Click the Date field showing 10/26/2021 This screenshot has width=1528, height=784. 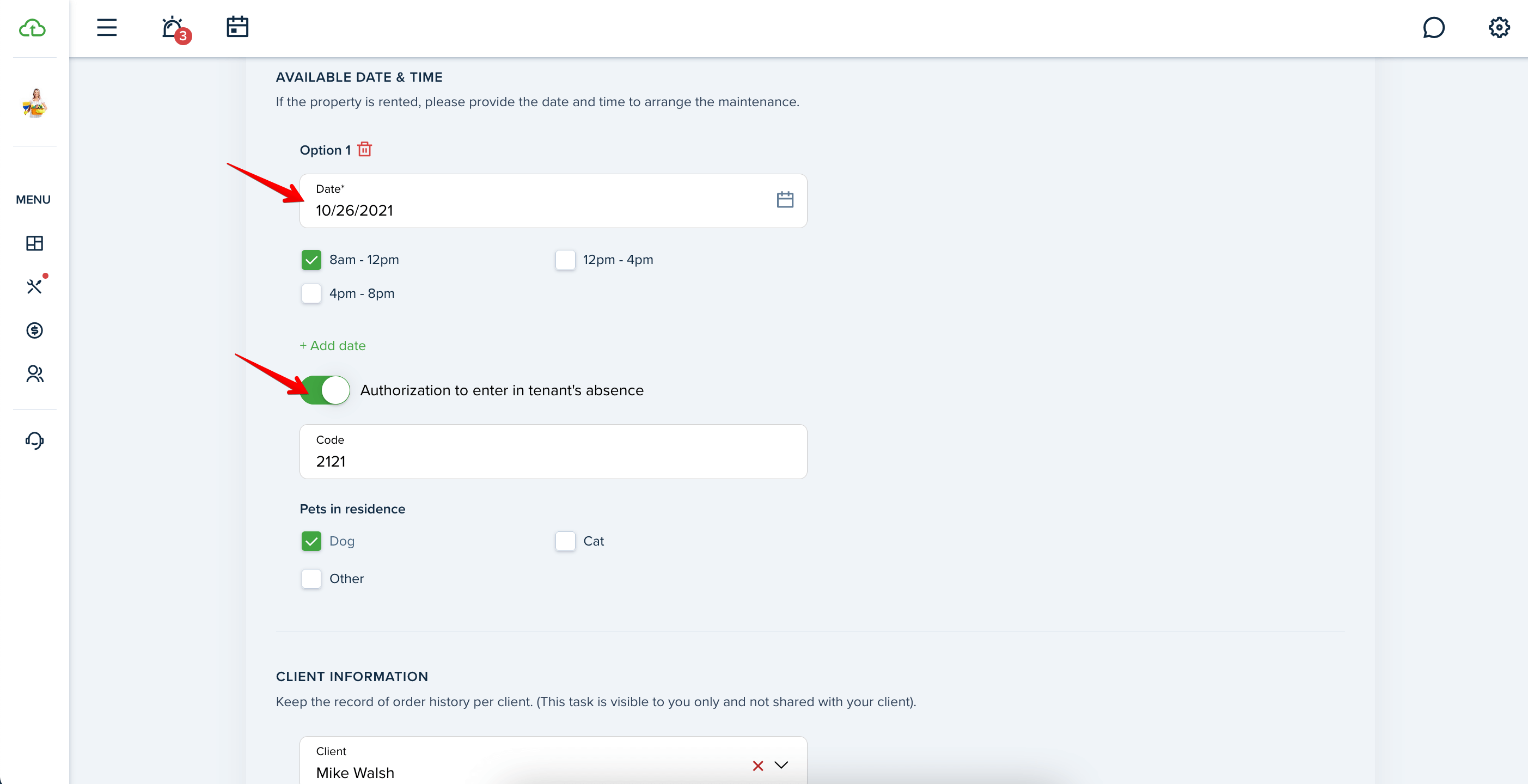(x=553, y=201)
